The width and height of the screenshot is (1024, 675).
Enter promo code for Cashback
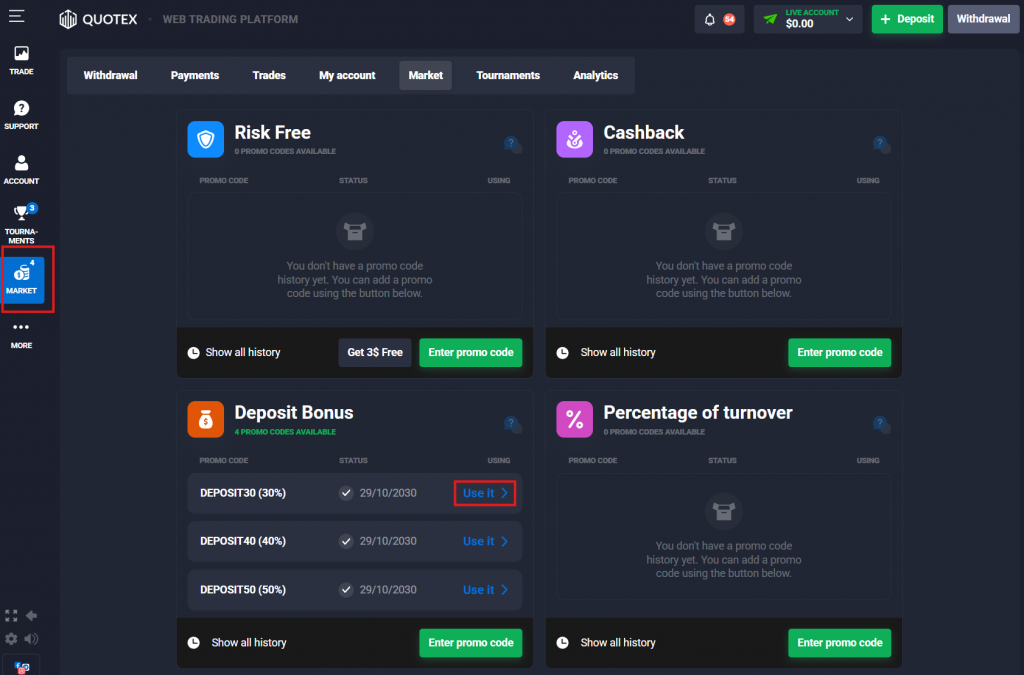pos(840,353)
